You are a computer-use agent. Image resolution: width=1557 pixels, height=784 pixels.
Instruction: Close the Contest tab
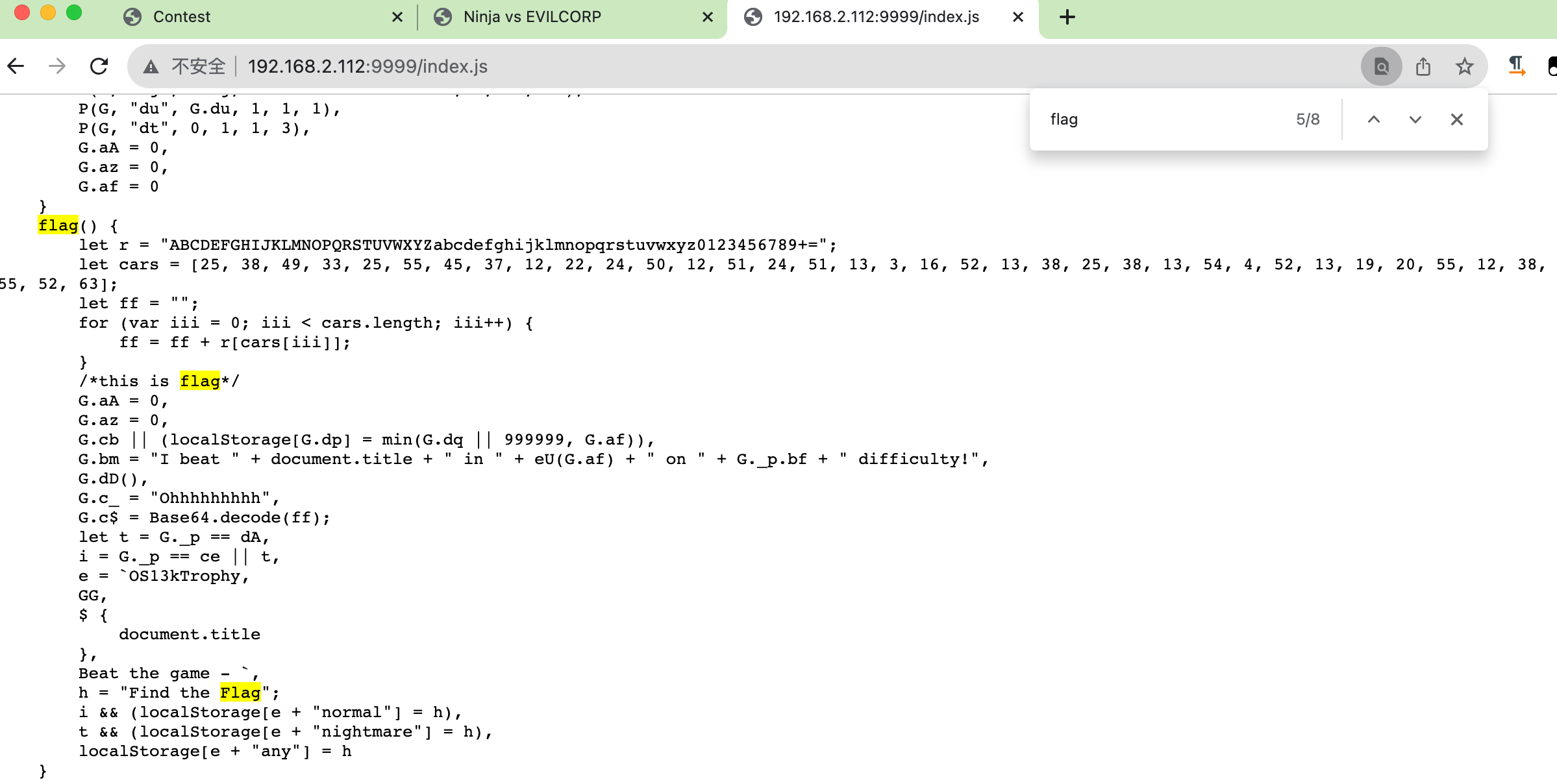tap(397, 17)
